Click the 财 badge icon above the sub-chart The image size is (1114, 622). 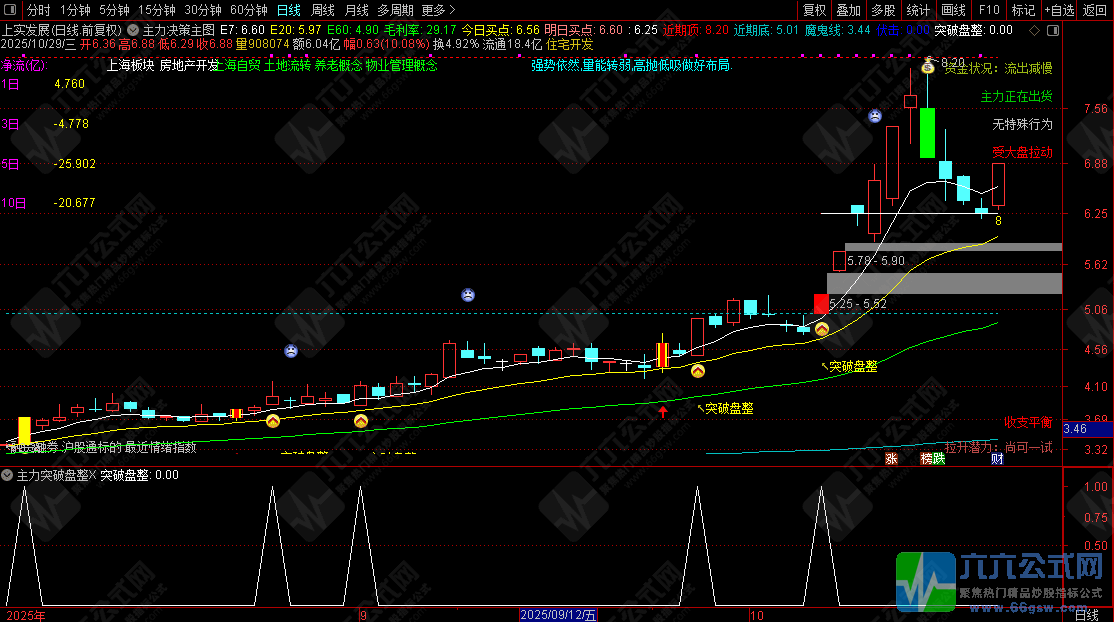coord(997,459)
